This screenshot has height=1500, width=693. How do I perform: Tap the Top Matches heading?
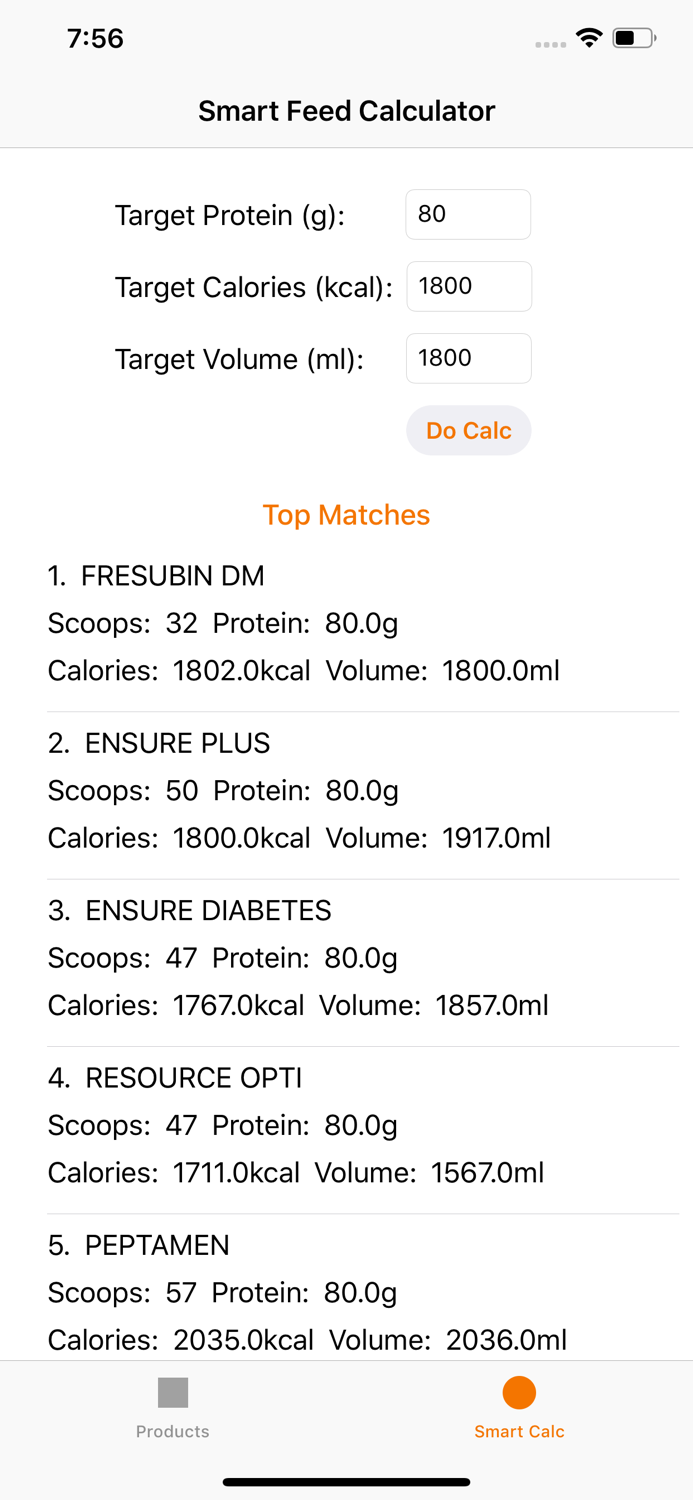[x=346, y=514]
